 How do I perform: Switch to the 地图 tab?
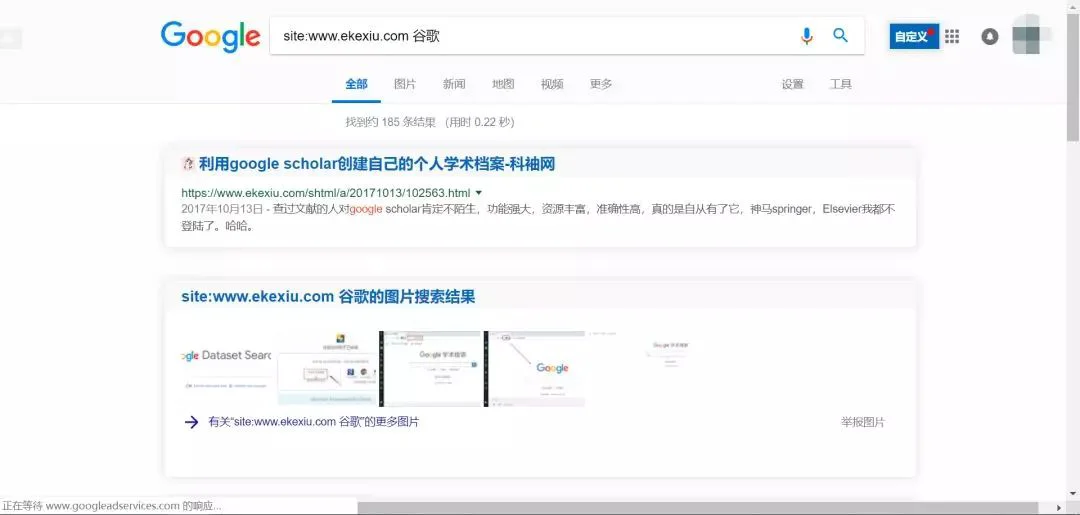(503, 84)
